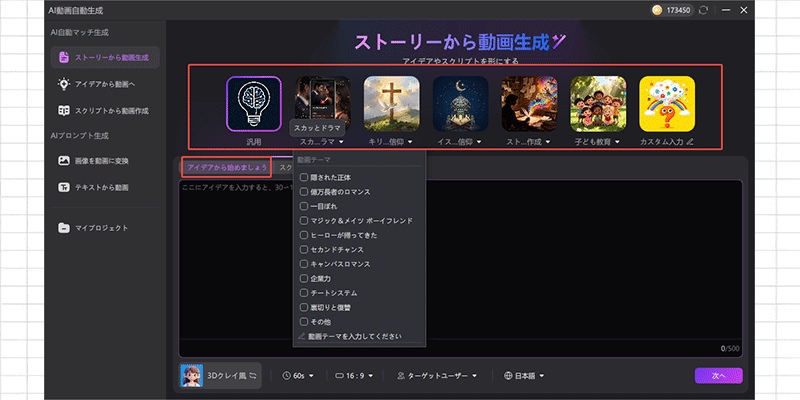
Task: Click the AI自動マッチ生成 section label
Action: click(x=80, y=32)
